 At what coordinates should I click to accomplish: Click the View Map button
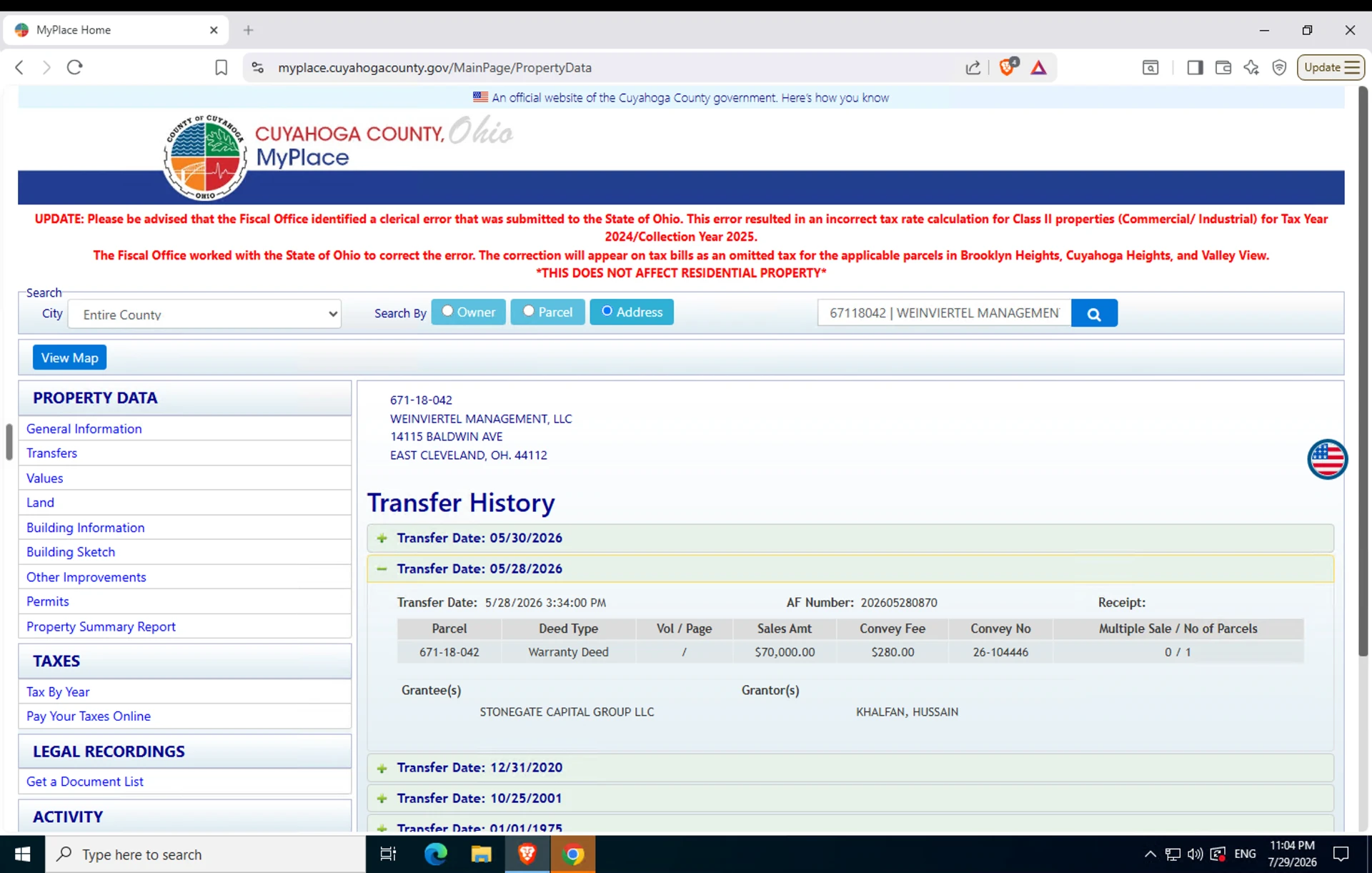(x=69, y=357)
